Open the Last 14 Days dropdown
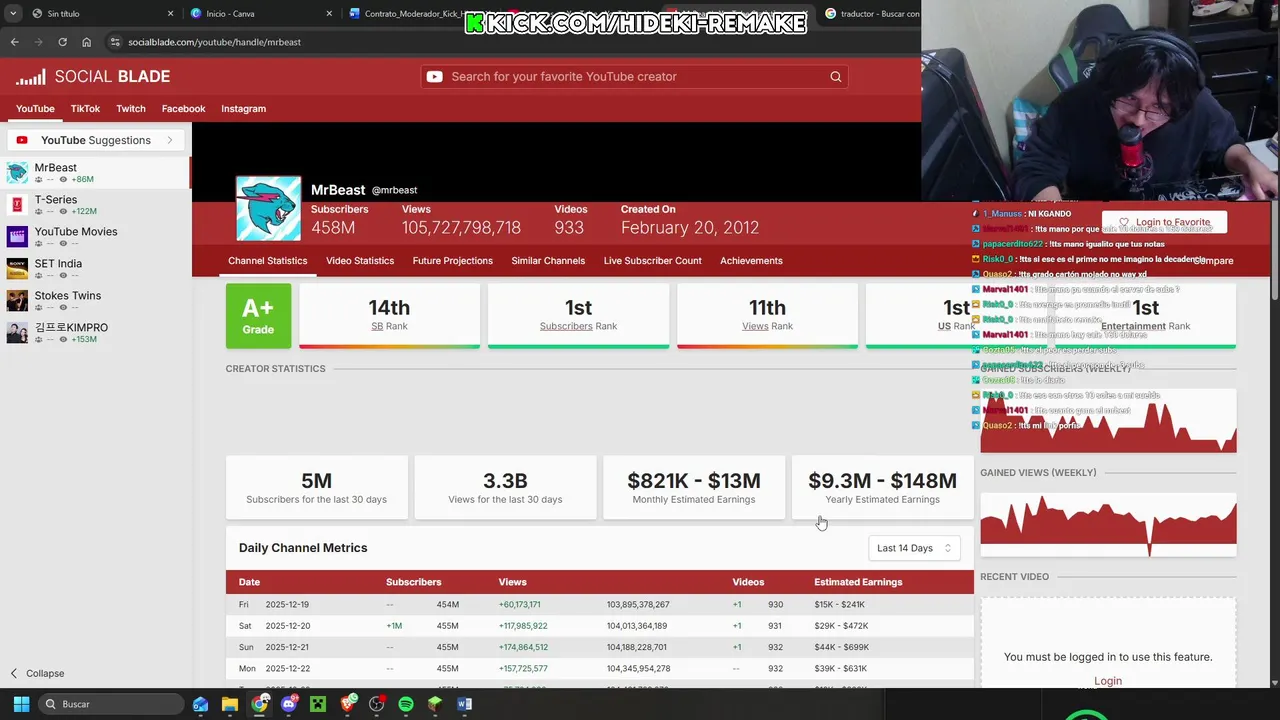Screen dimensions: 1280x720 [x=914, y=548]
